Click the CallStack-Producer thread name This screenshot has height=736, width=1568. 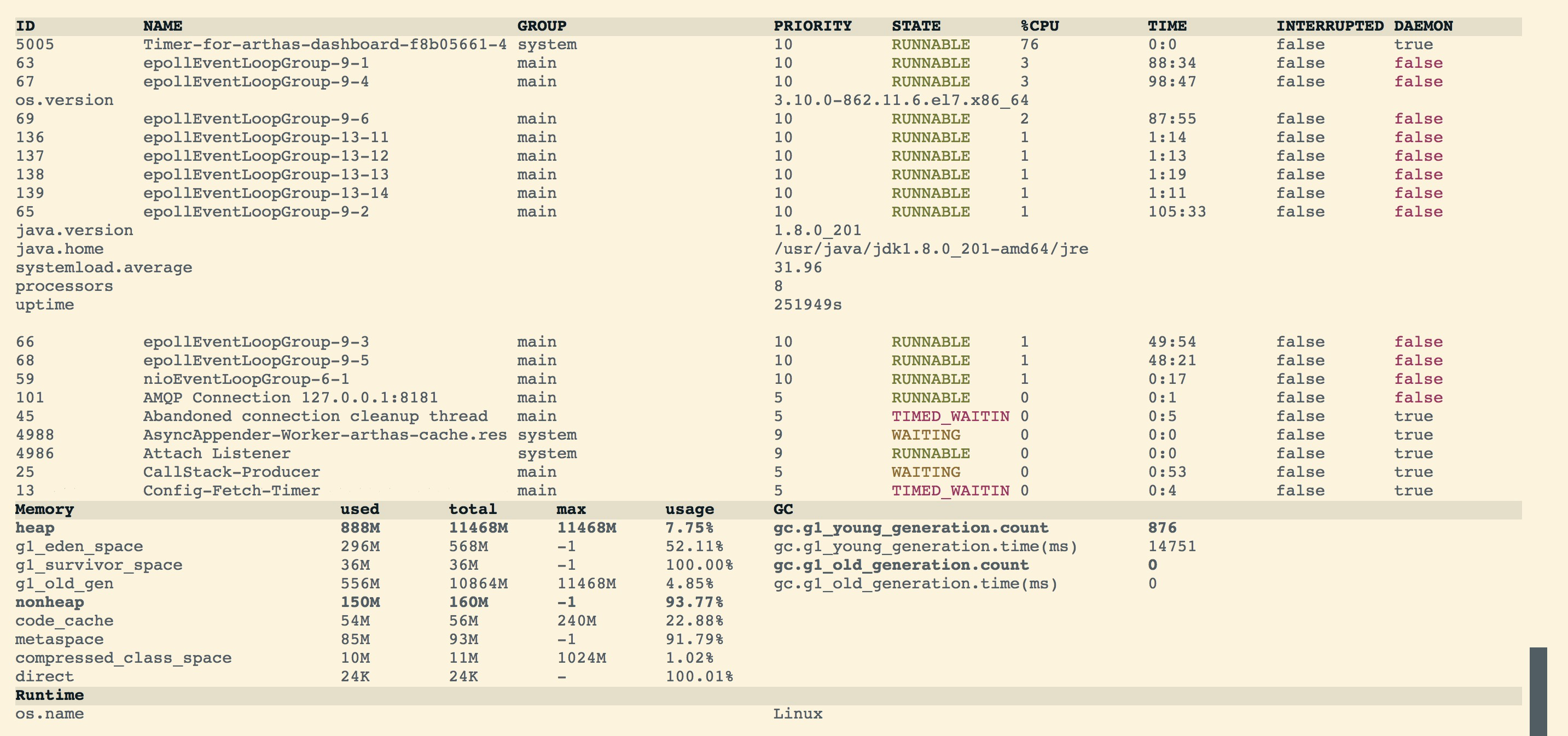coord(231,472)
